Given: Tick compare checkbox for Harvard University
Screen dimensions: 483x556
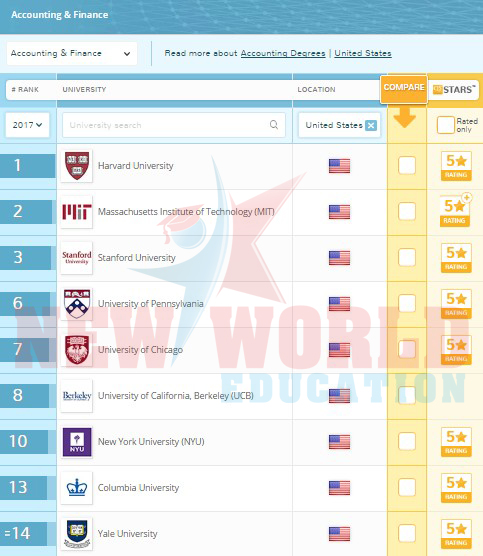Looking at the screenshot, I should point(407,165).
